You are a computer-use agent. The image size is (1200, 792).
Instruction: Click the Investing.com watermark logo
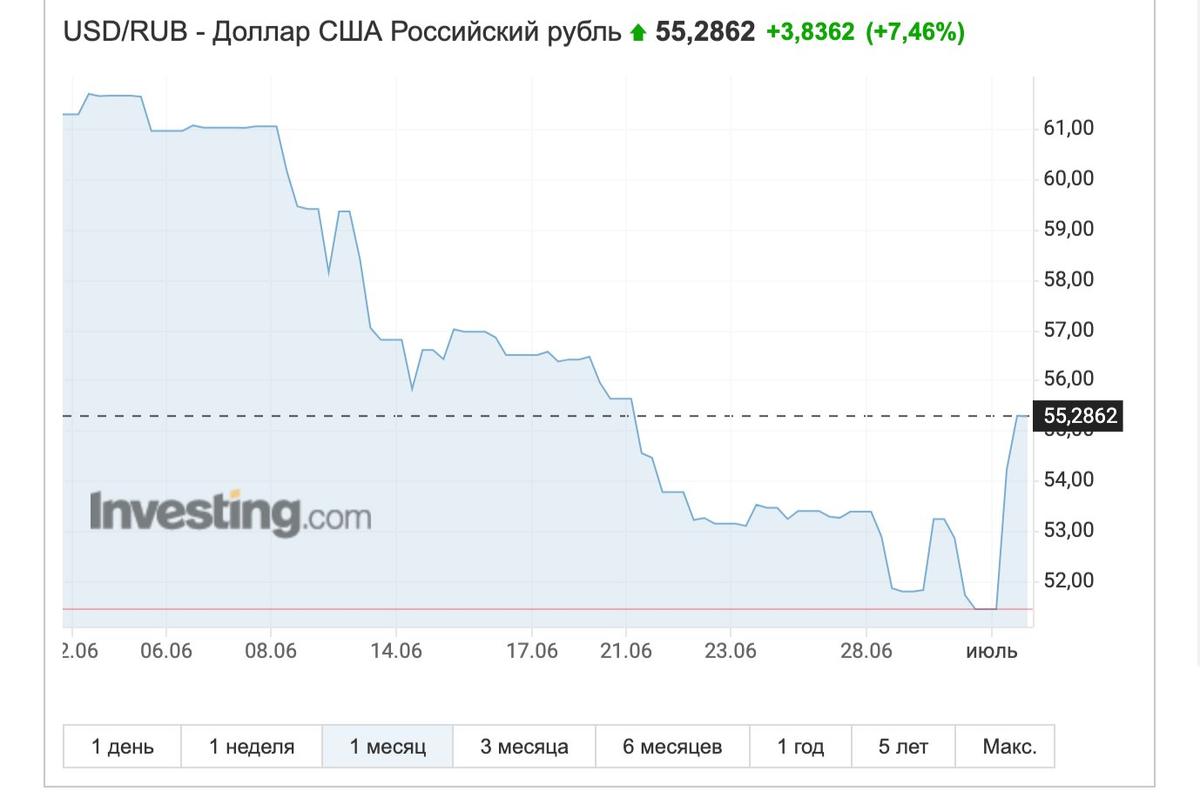click(x=233, y=510)
